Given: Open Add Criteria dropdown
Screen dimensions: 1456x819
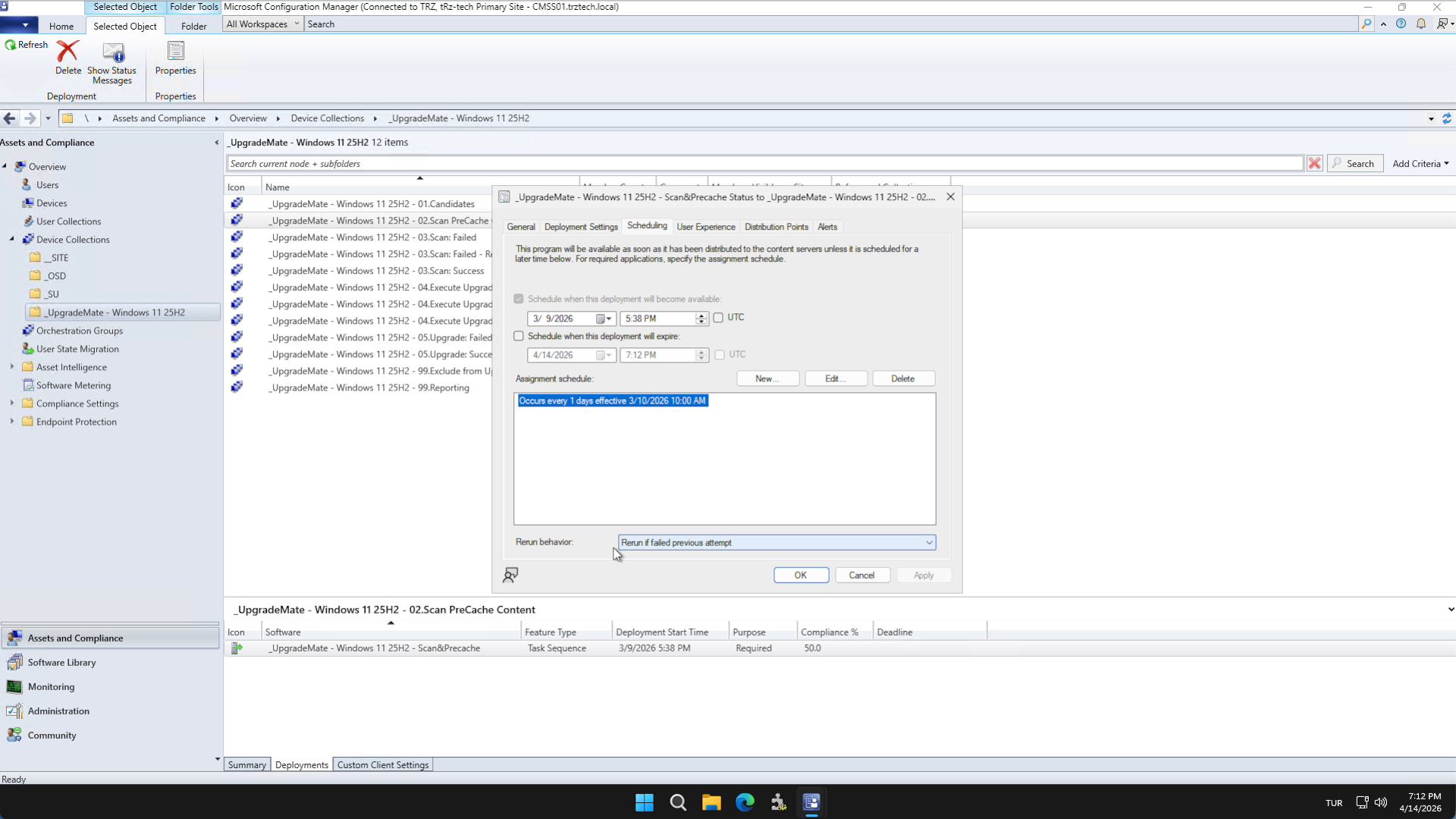Looking at the screenshot, I should [x=1420, y=164].
